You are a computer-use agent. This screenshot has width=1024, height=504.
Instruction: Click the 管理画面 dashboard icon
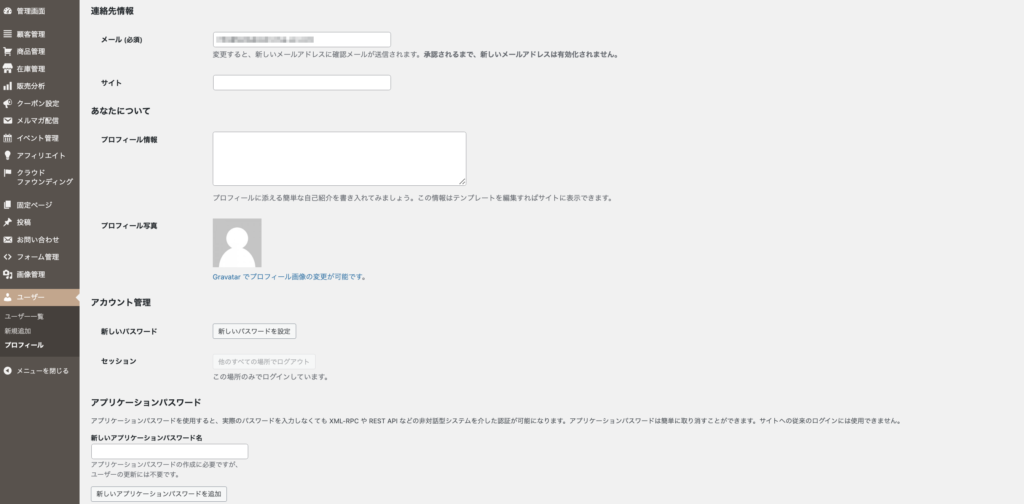coord(8,9)
